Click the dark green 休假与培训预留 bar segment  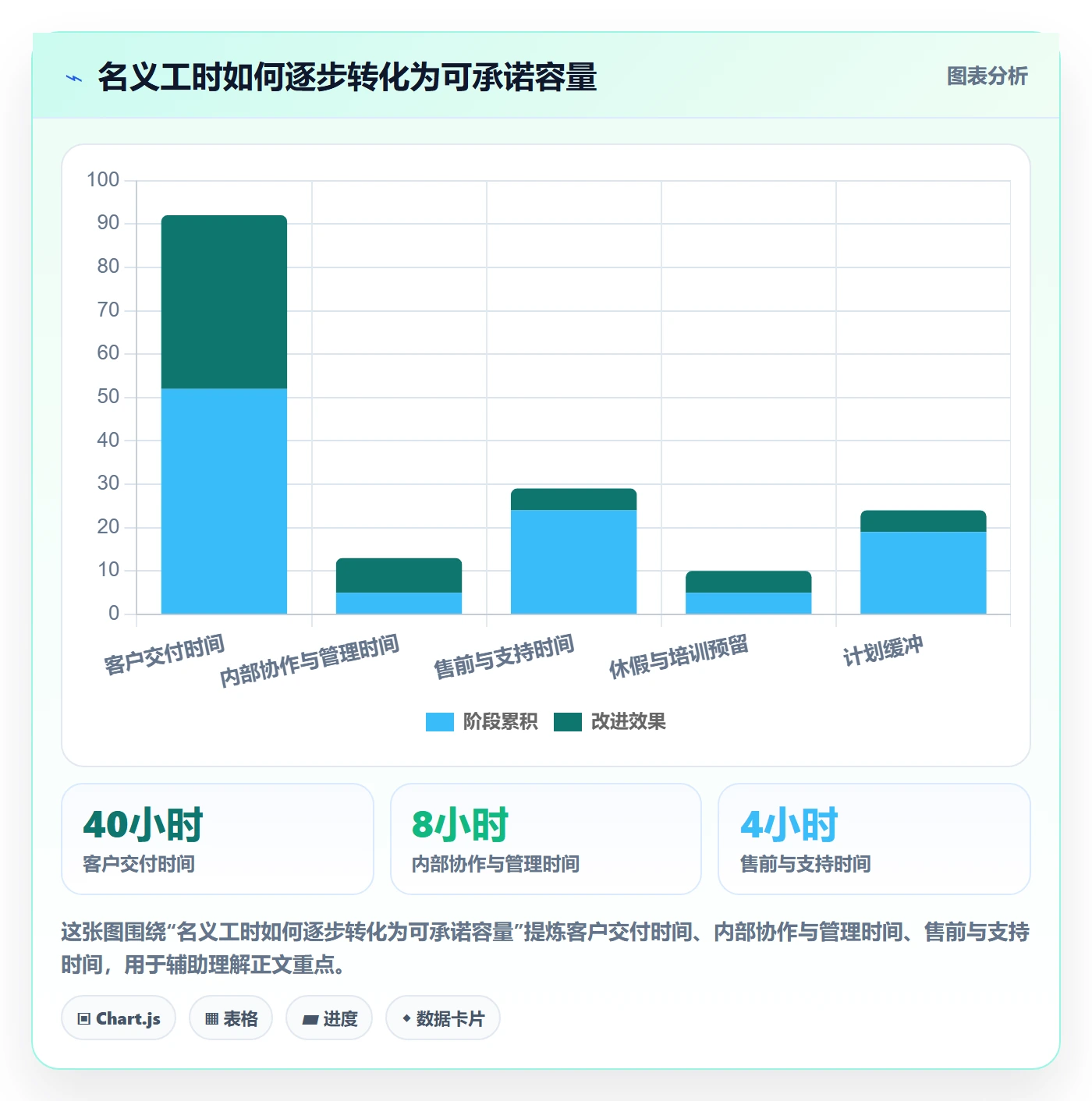[748, 582]
